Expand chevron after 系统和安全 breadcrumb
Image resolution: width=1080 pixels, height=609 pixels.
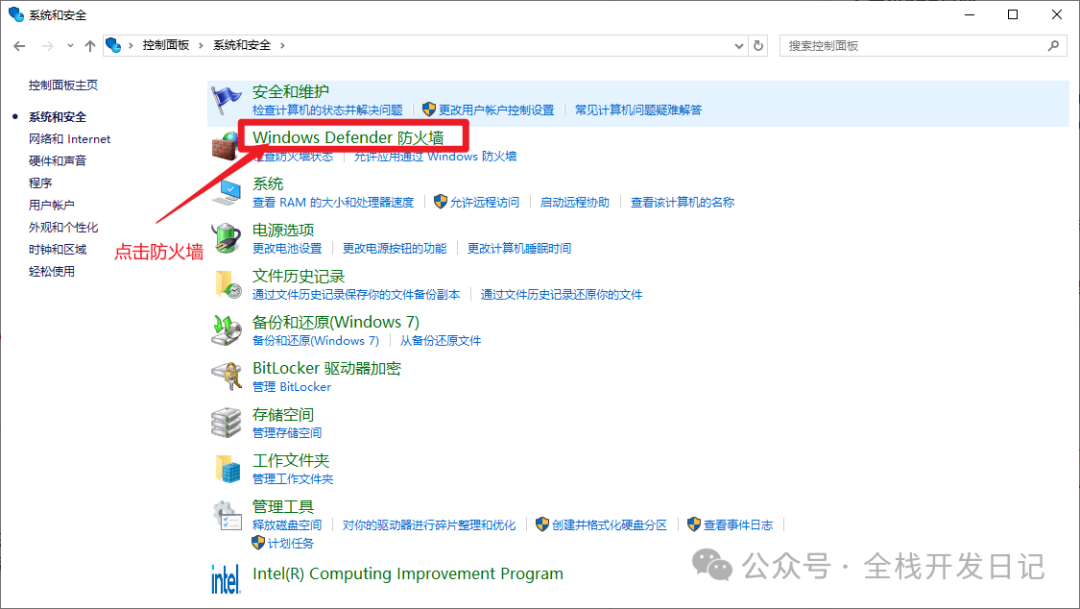[282, 45]
